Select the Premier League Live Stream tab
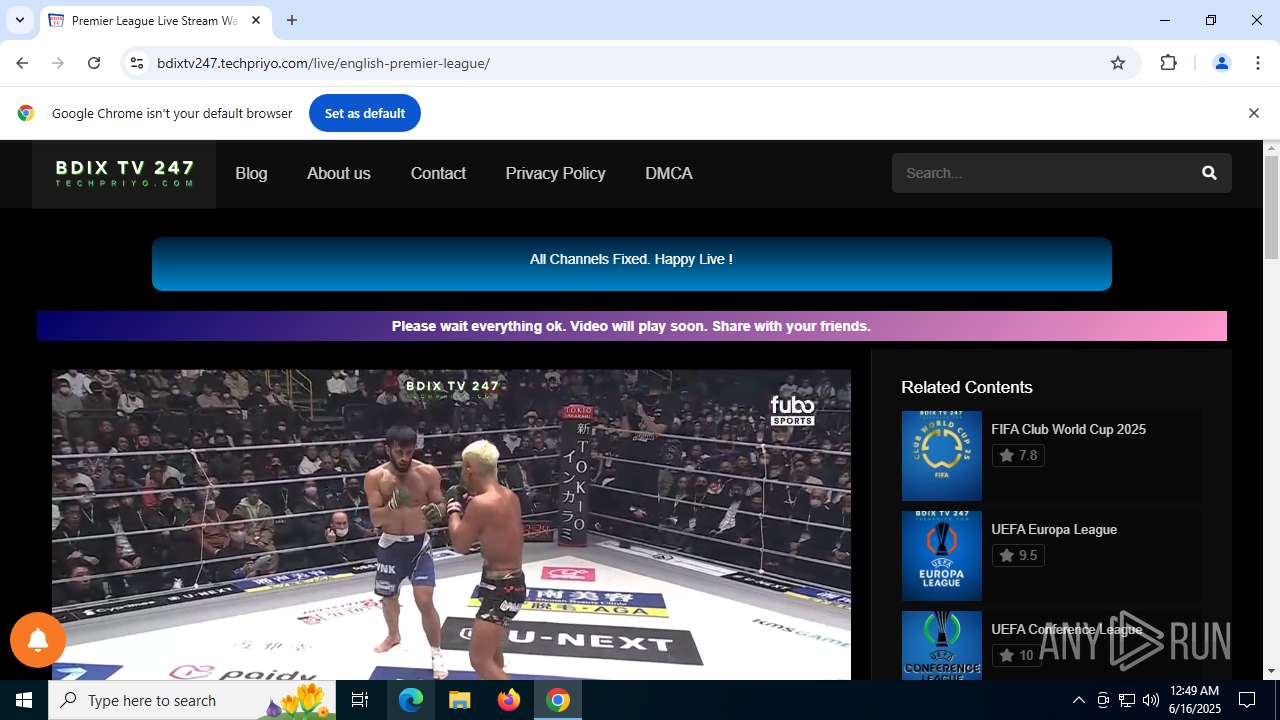1280x720 pixels. click(x=155, y=21)
